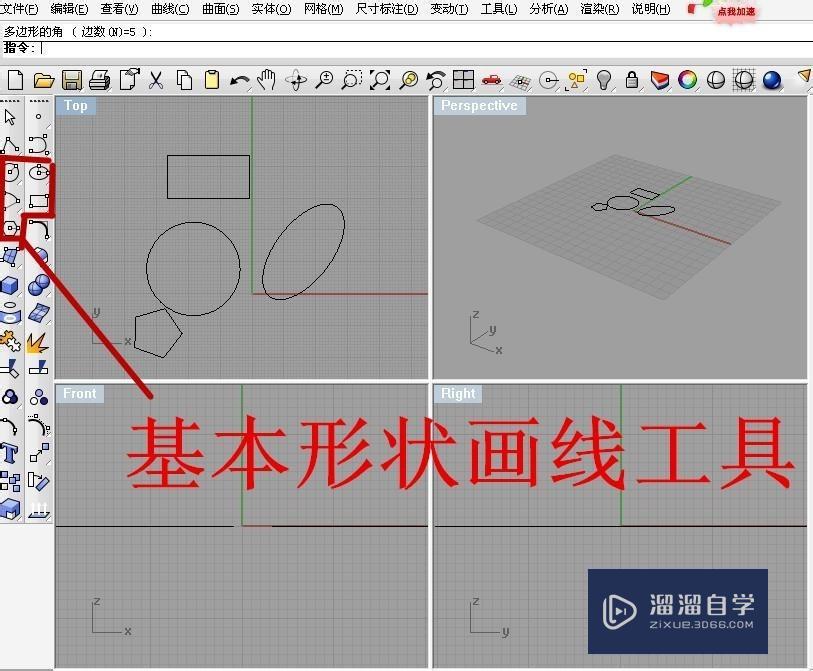Click the Cut scissors icon
Image resolution: width=813 pixels, height=671 pixels.
(x=156, y=80)
